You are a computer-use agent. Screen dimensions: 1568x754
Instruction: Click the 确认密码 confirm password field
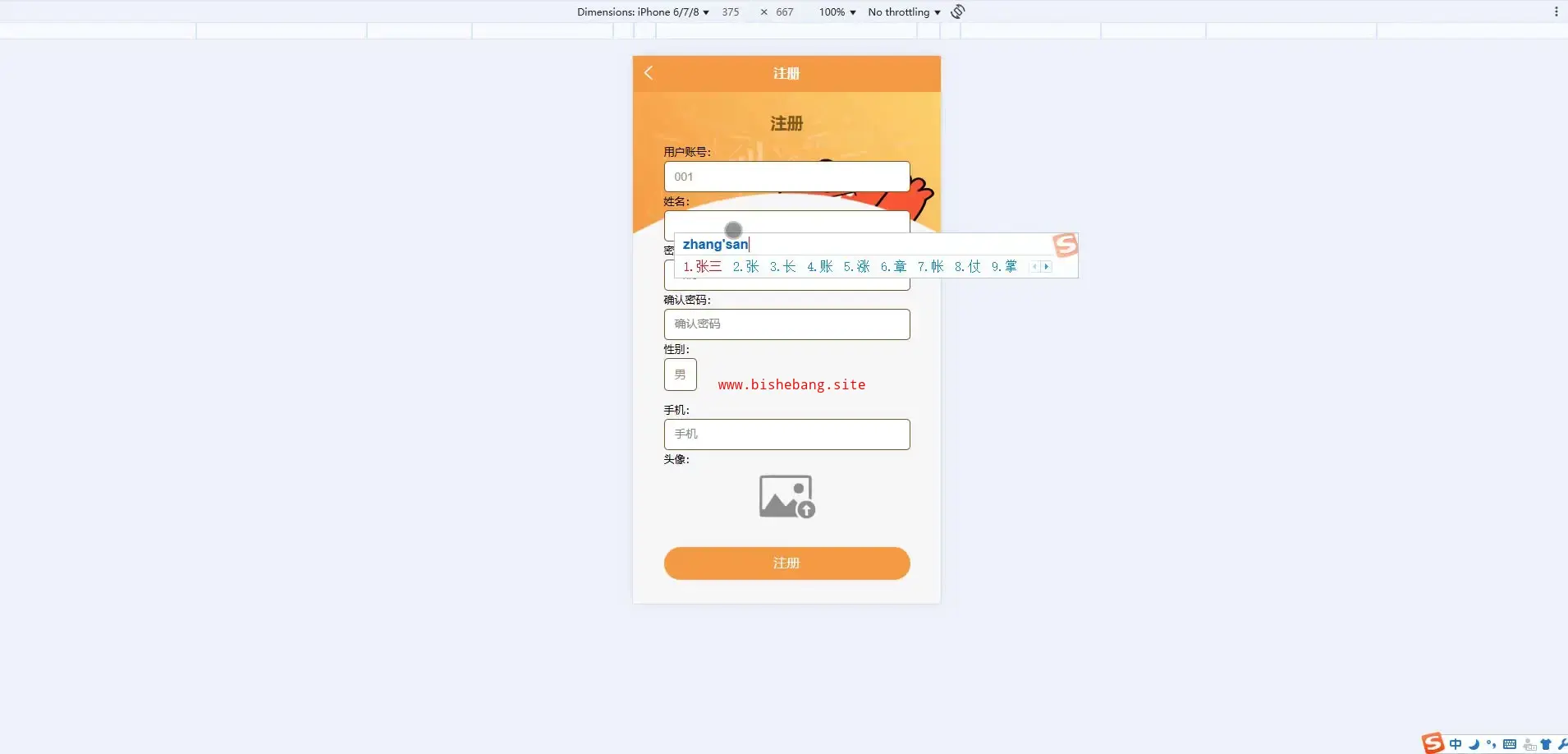coord(786,324)
